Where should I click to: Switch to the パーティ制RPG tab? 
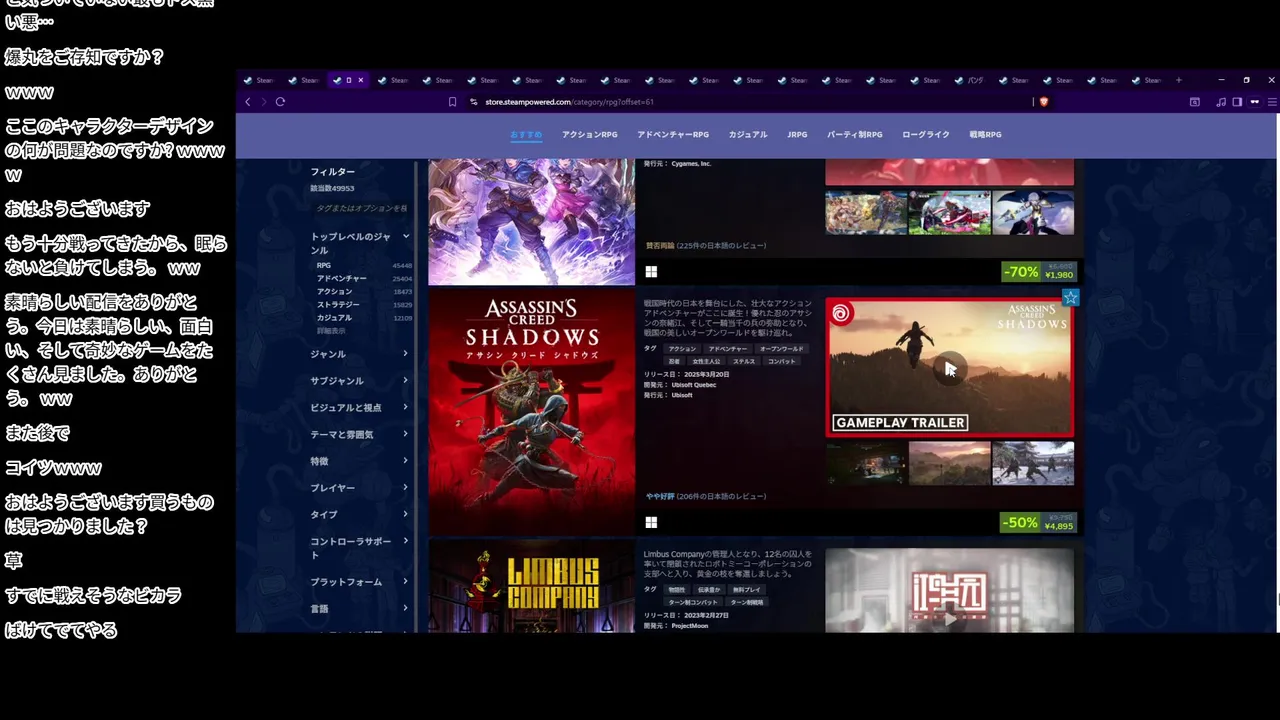point(855,134)
